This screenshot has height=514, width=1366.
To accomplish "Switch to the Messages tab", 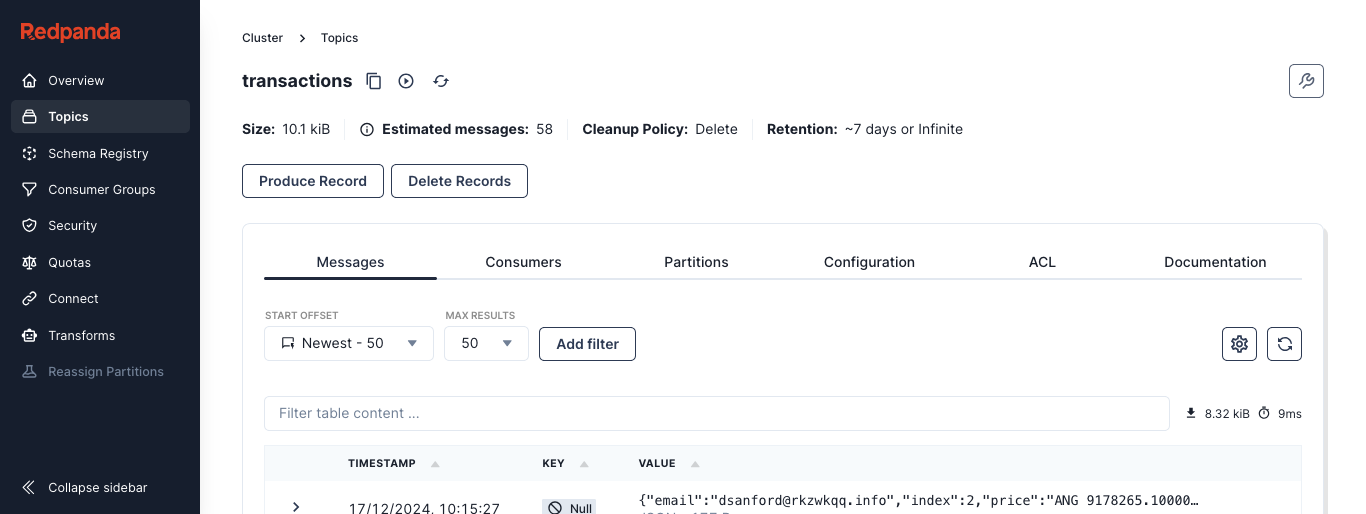I will pyautogui.click(x=350, y=262).
